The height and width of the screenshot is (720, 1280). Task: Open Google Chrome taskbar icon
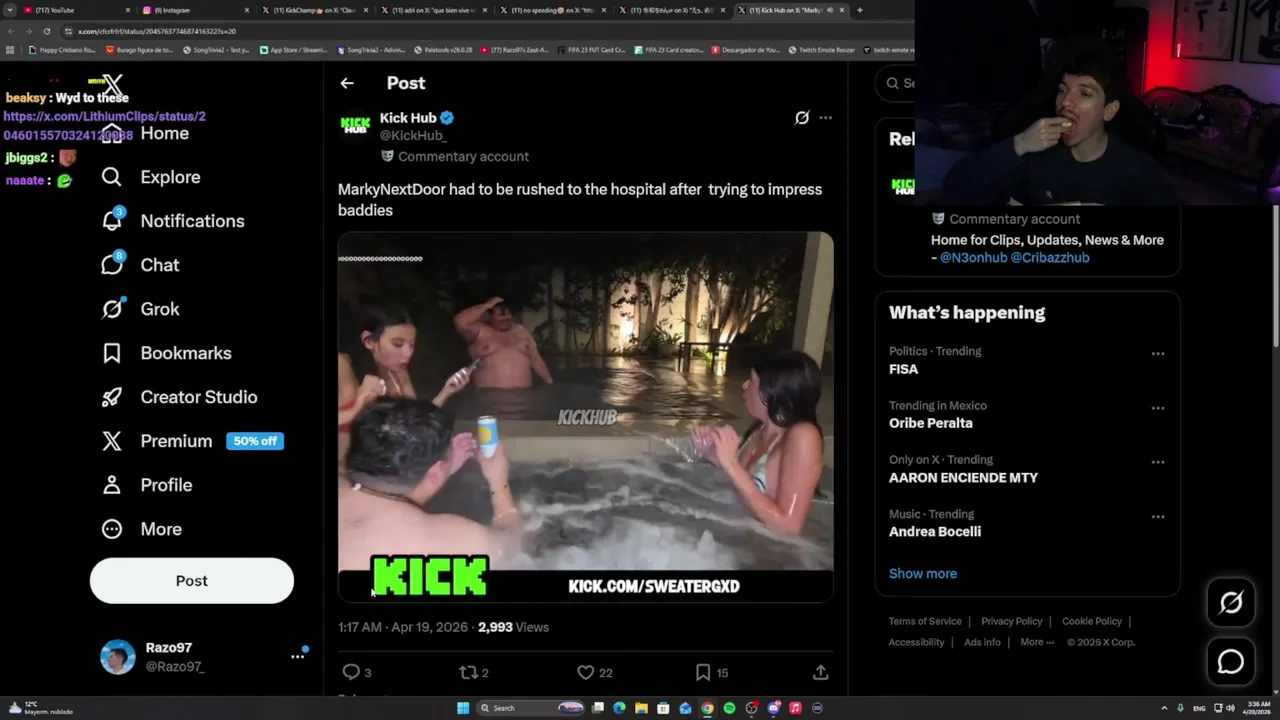point(707,708)
